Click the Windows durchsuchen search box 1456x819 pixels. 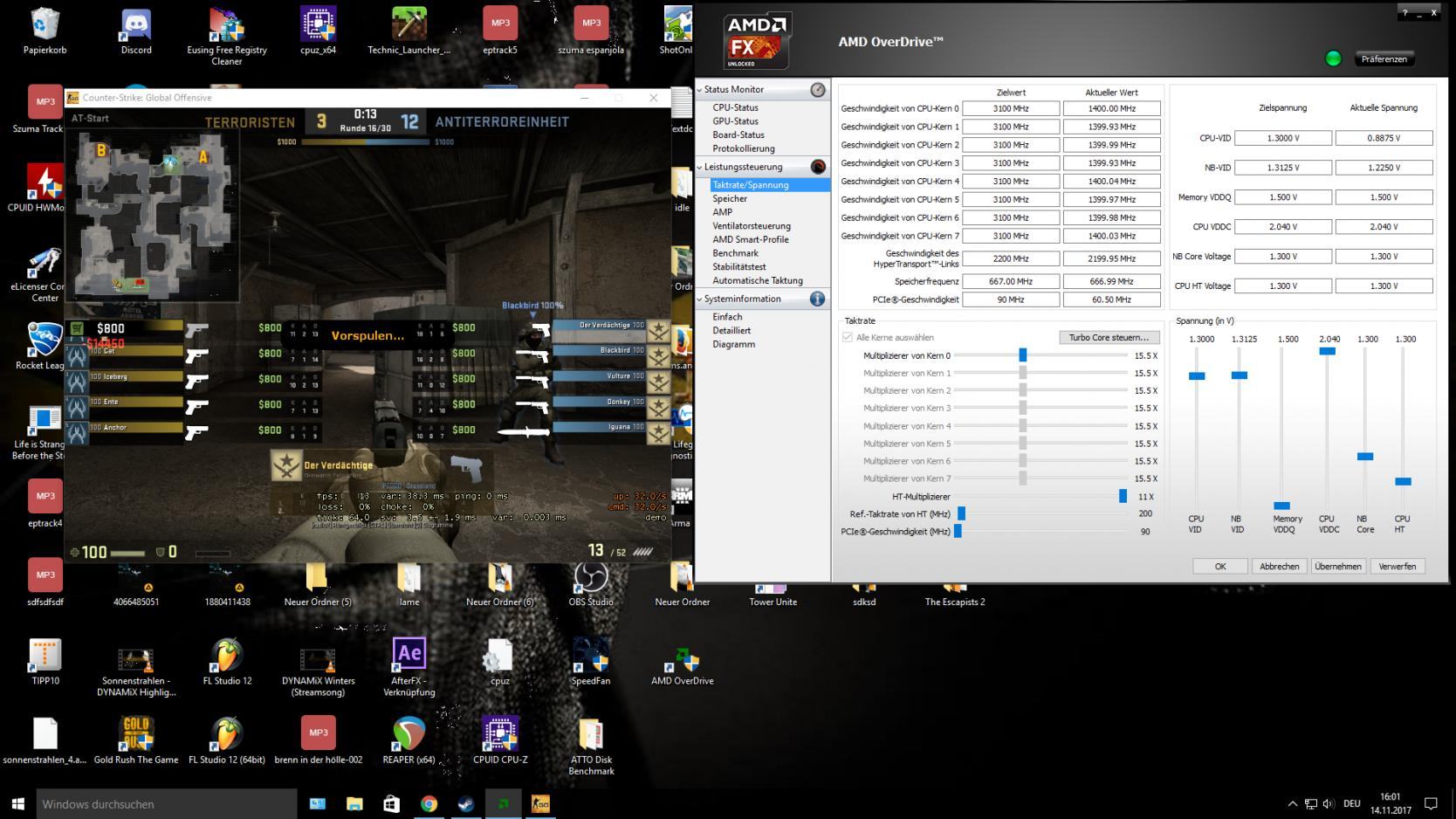coord(167,803)
